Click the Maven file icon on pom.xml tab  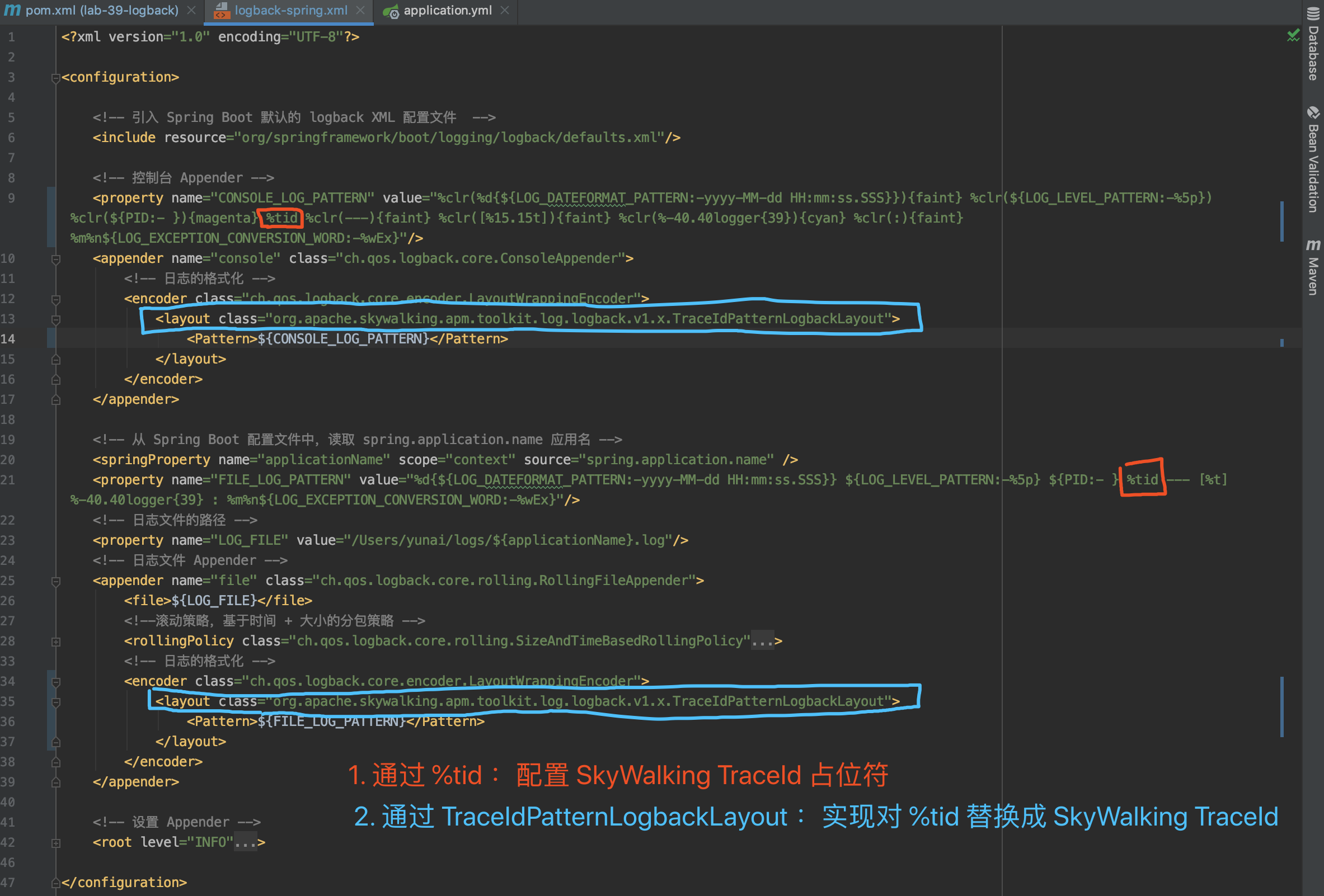click(12, 10)
